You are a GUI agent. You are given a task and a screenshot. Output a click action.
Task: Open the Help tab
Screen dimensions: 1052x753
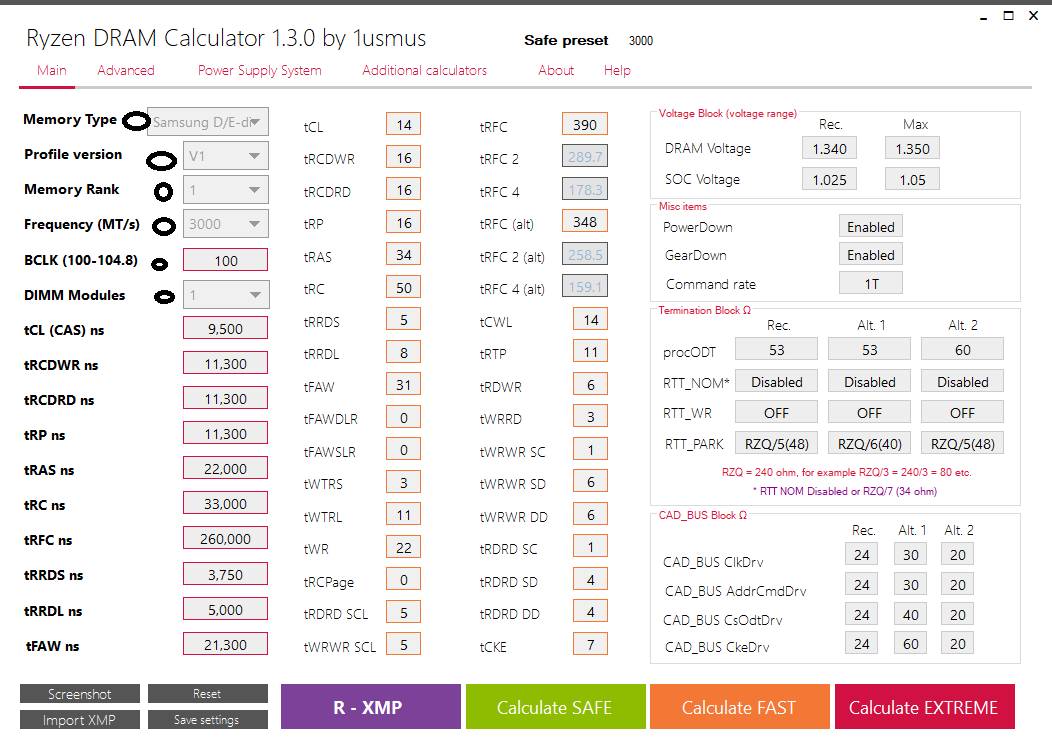point(617,70)
